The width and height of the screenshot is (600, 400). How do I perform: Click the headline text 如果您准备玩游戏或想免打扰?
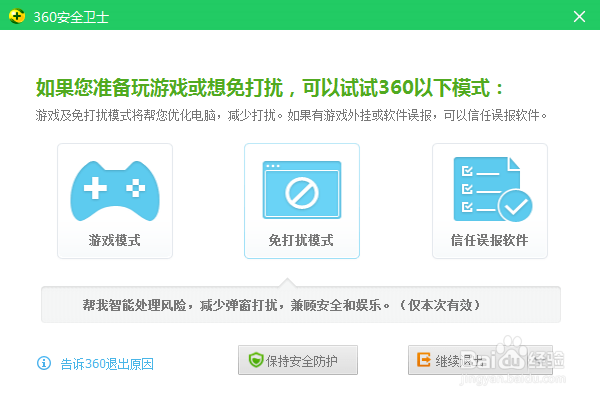(x=159, y=88)
